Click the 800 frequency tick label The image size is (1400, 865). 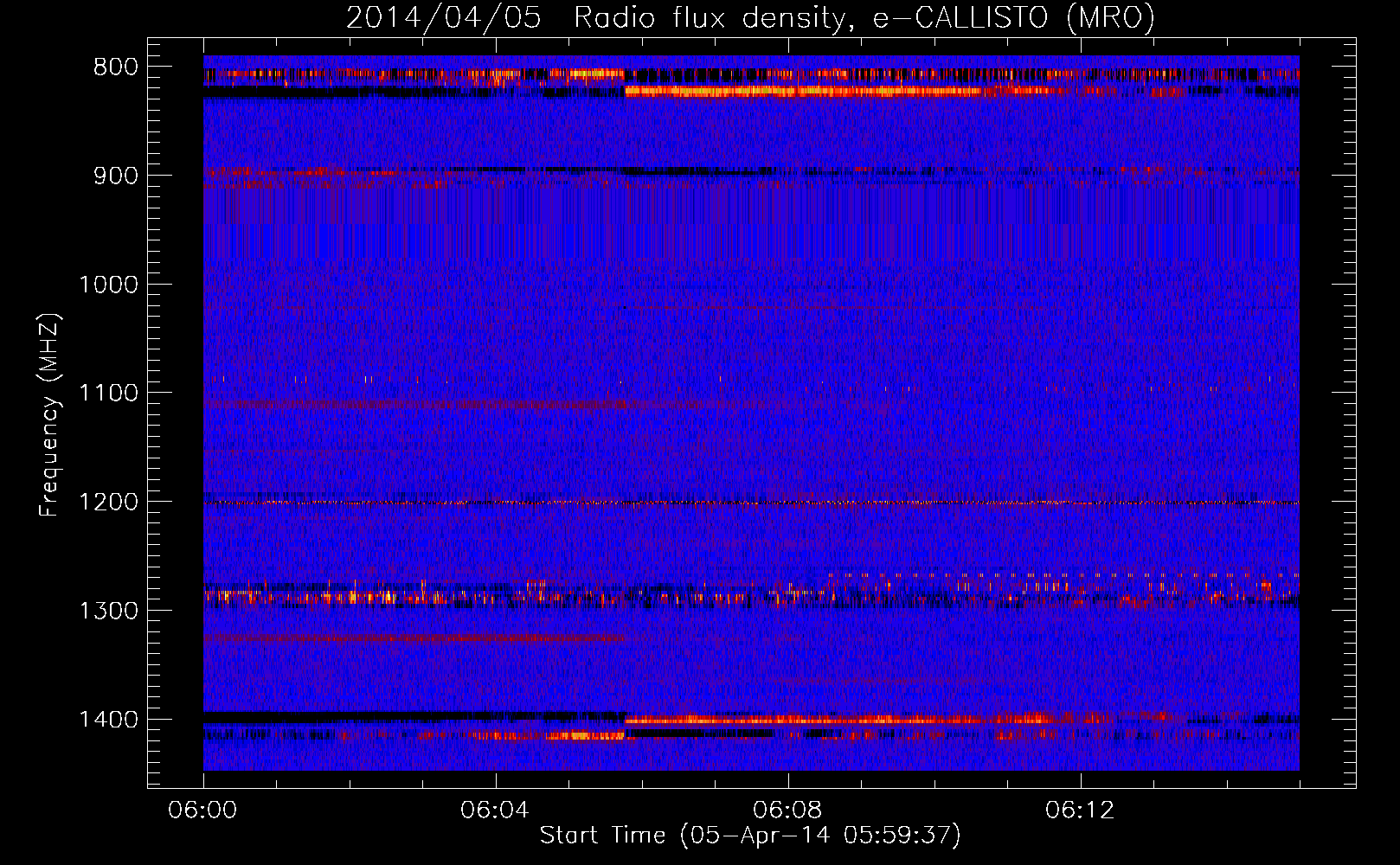[116, 67]
